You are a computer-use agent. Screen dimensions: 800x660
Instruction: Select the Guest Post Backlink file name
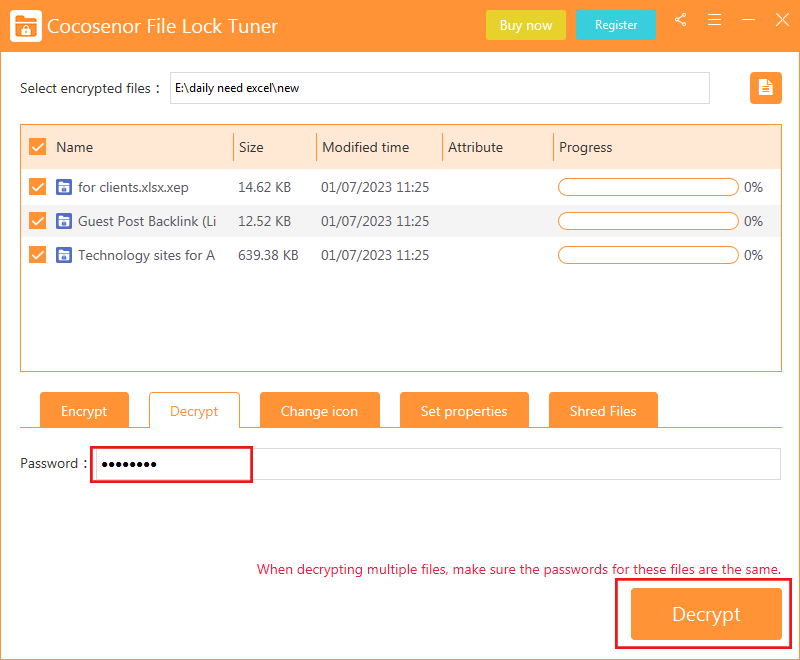point(147,221)
